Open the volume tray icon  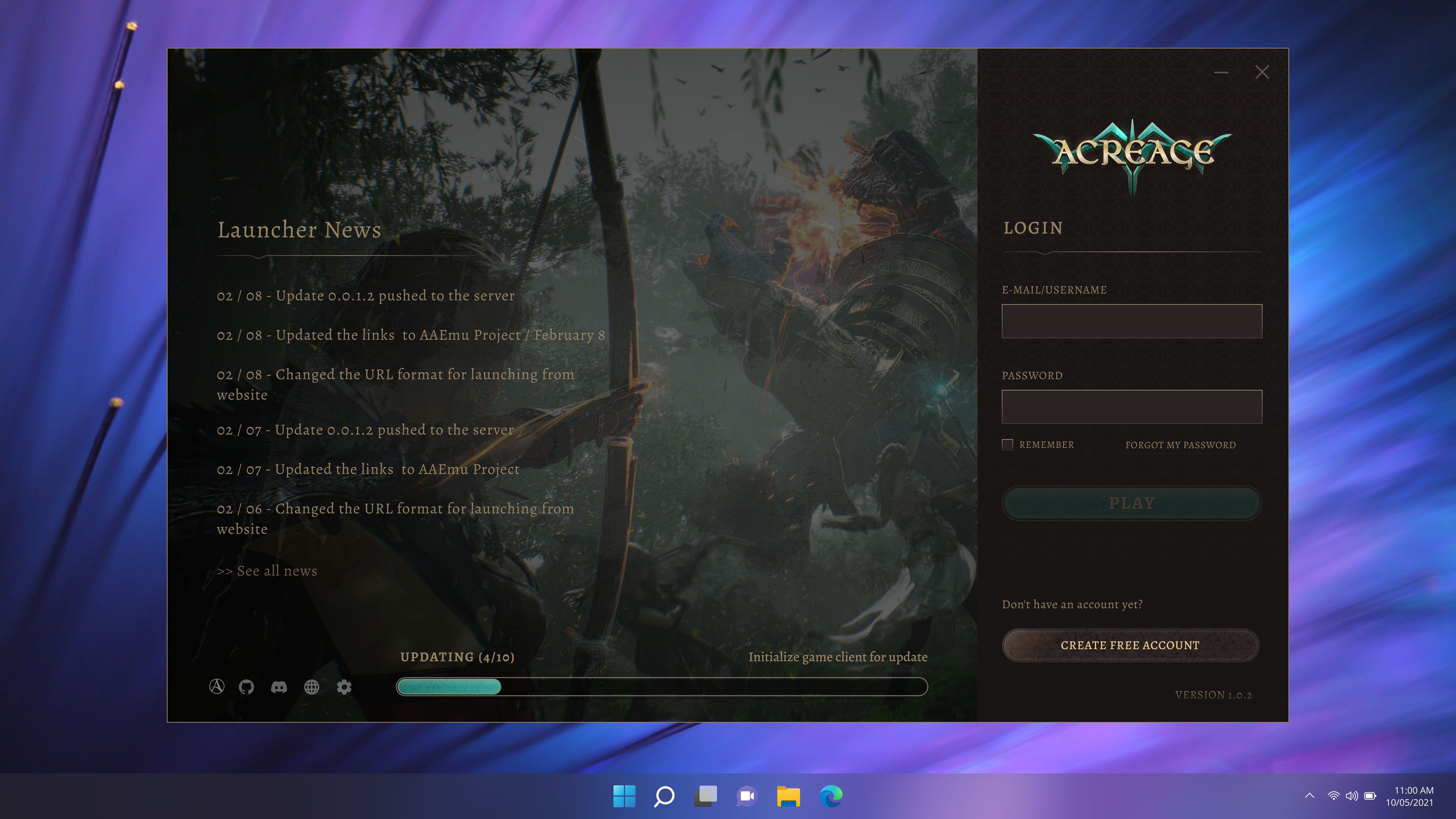(1351, 796)
